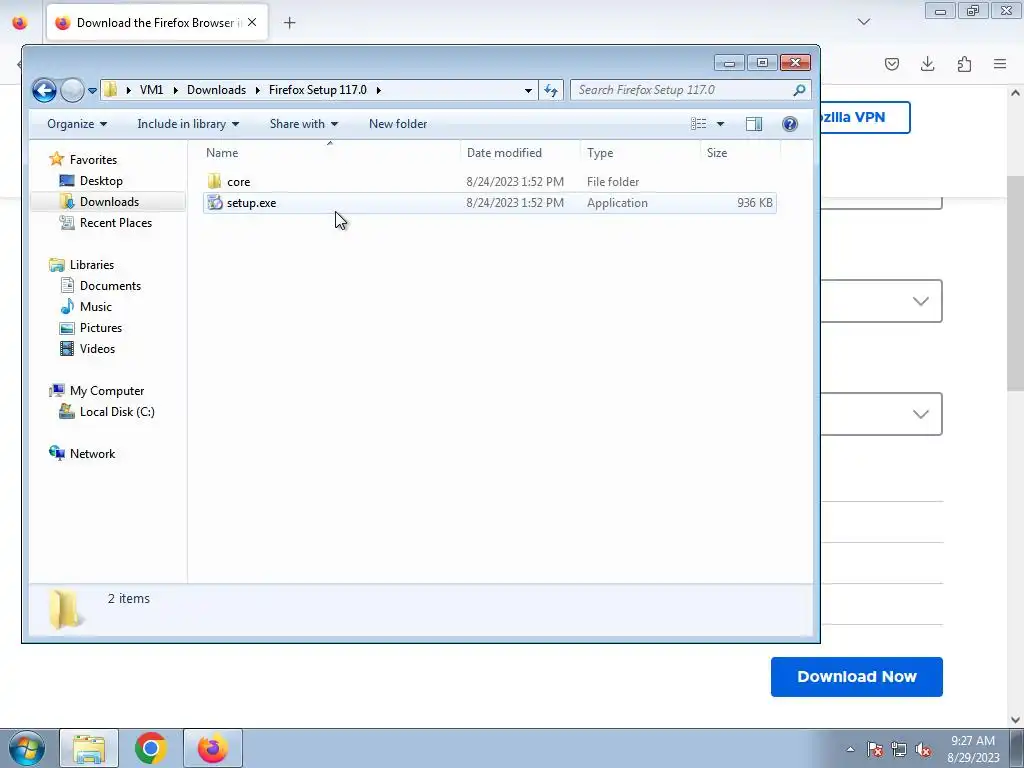Select Downloads in the address breadcrumb
The width and height of the screenshot is (1024, 768).
point(216,90)
